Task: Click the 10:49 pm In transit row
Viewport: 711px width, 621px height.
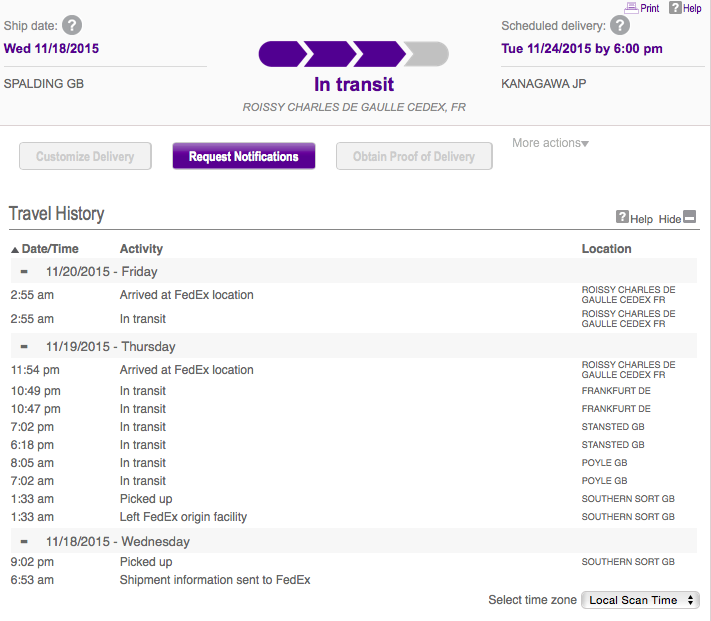Action: 354,391
